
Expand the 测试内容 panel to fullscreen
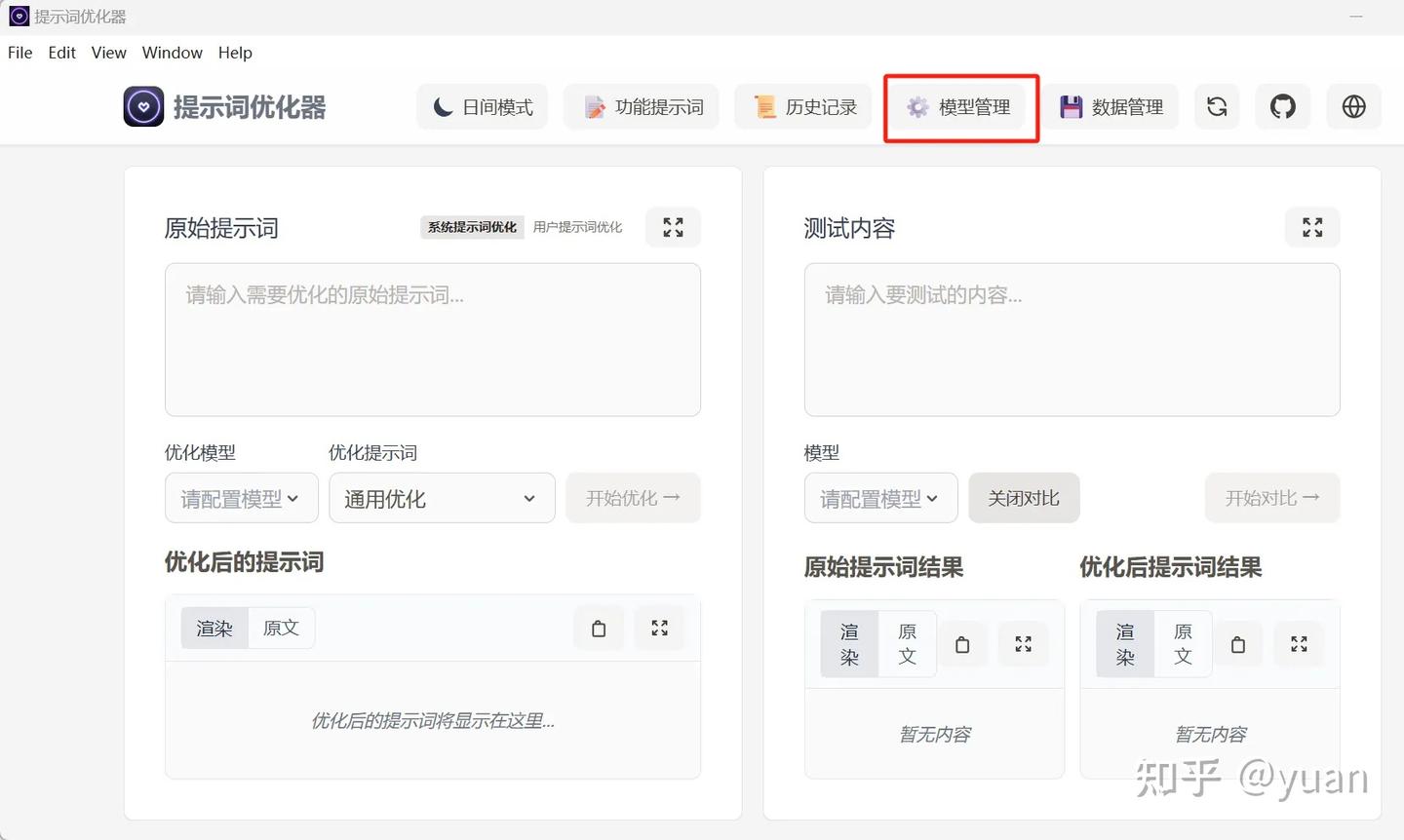click(x=1312, y=228)
